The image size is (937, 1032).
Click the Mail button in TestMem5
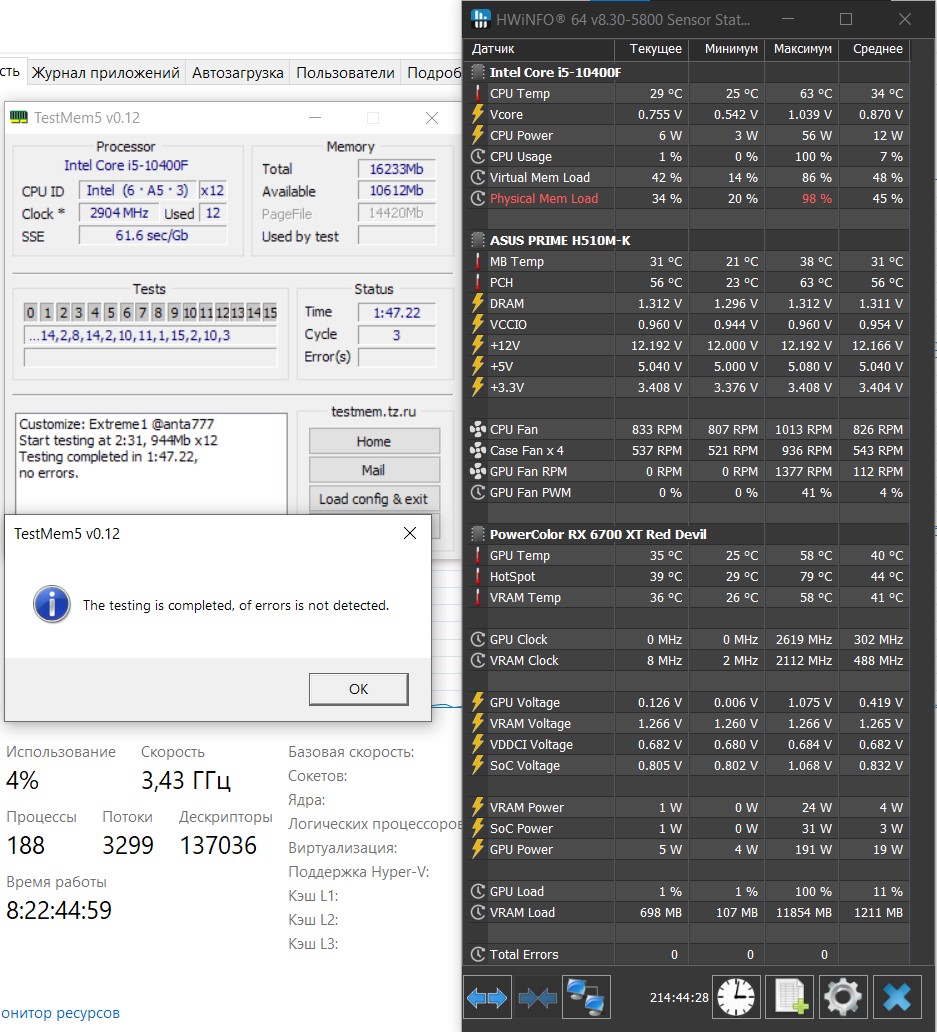(x=374, y=470)
